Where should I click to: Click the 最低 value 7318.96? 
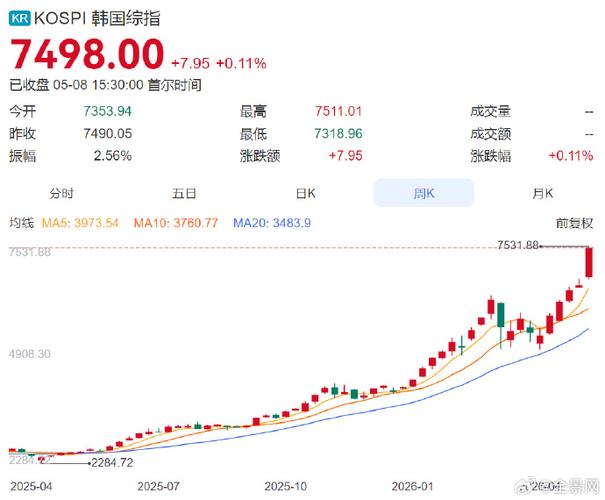(338, 133)
